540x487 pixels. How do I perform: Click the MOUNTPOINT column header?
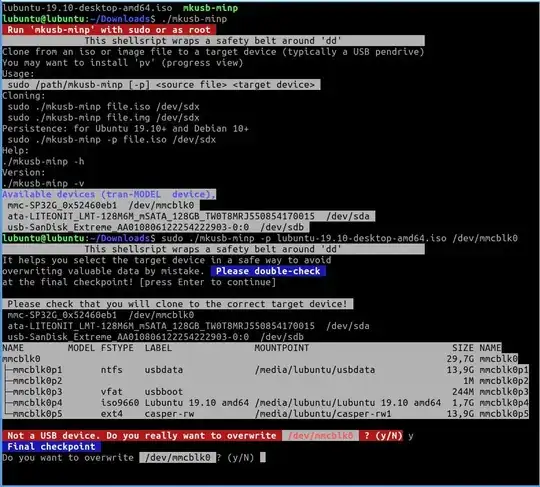[x=281, y=348]
